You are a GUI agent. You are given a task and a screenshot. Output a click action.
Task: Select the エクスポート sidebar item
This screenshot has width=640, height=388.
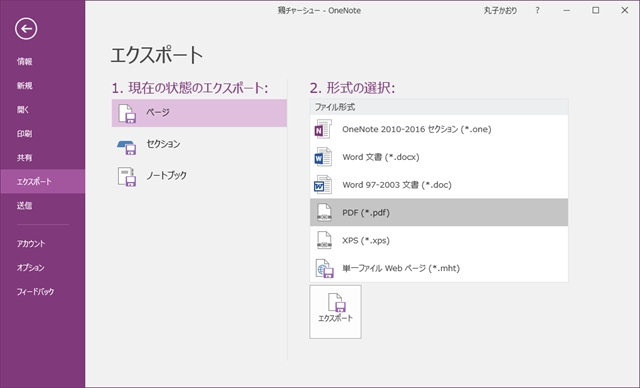(42, 182)
